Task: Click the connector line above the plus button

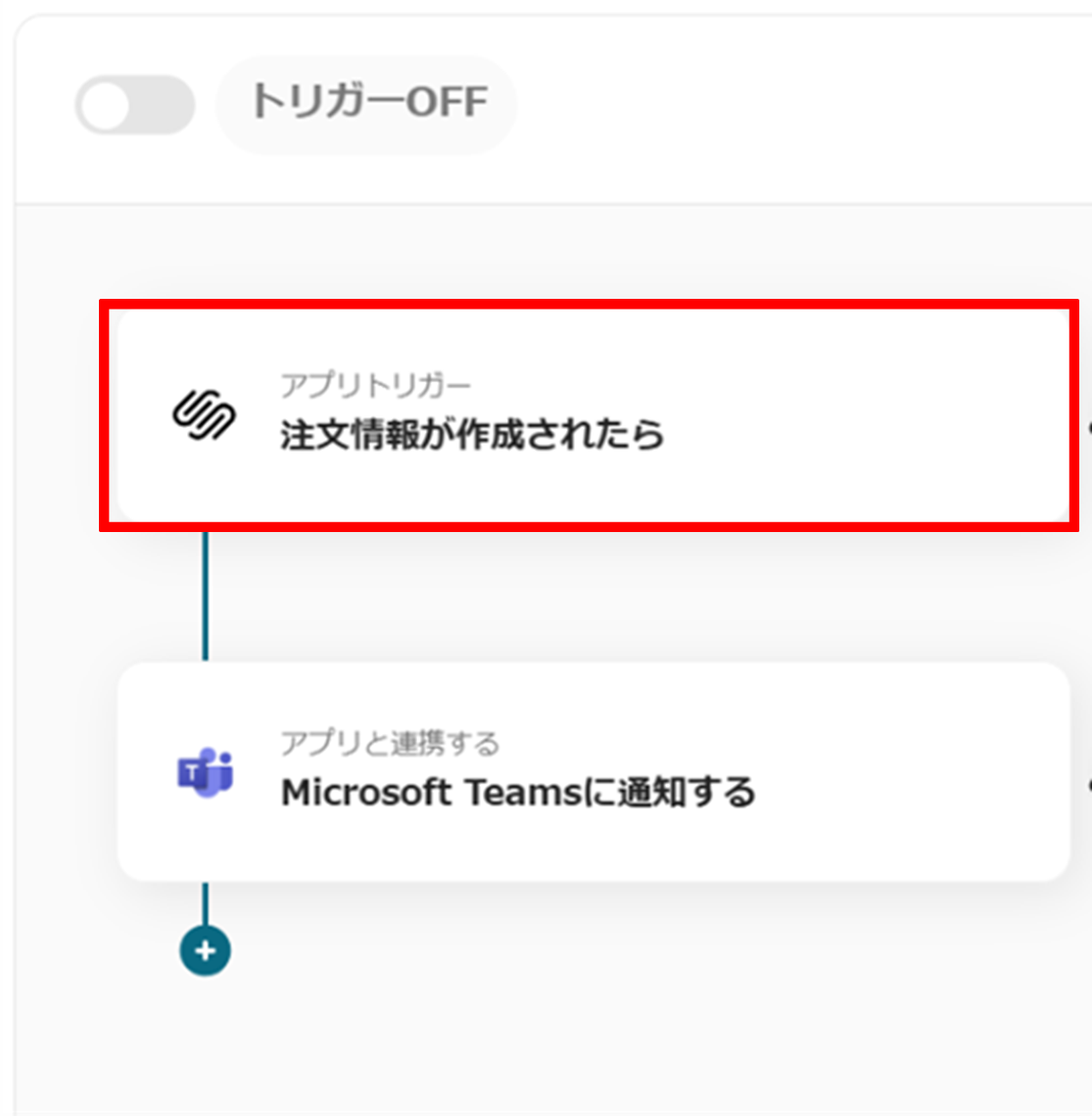Action: click(206, 904)
